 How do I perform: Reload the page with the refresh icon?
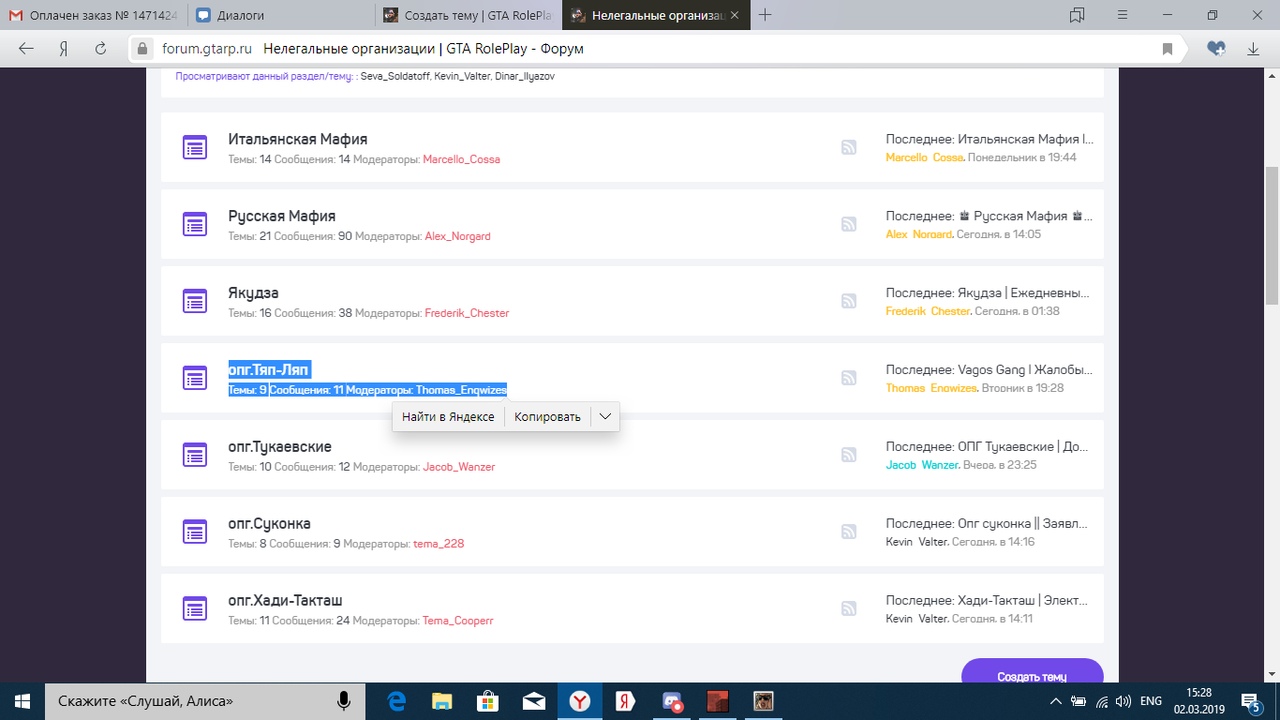coord(100,49)
